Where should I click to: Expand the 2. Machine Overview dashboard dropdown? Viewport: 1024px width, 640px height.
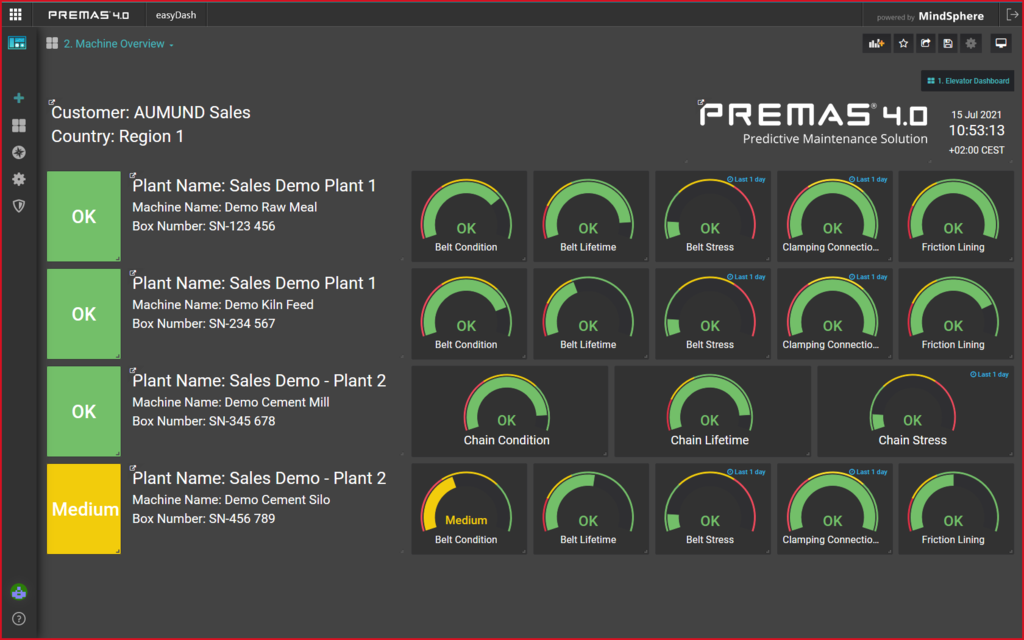(118, 44)
